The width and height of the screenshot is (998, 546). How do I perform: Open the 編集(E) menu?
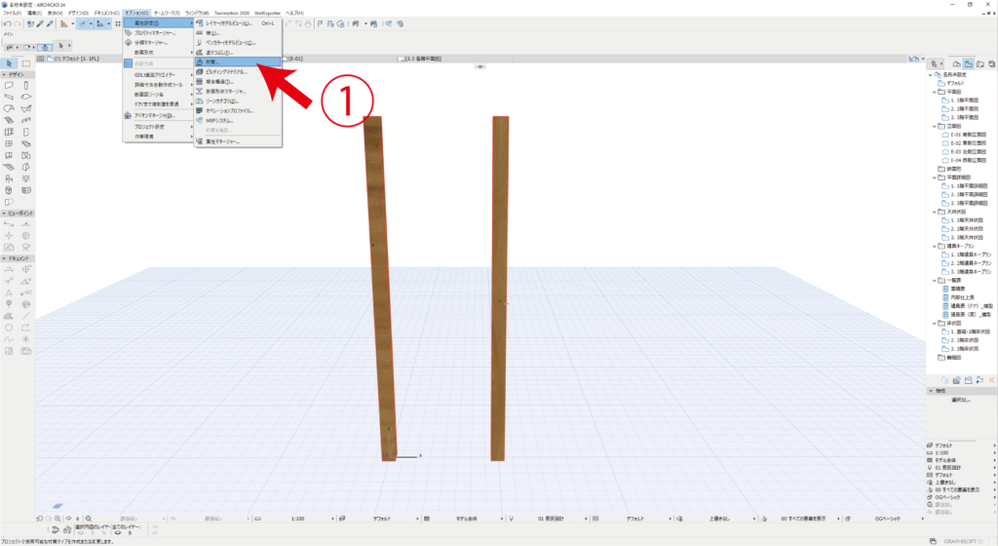tap(34, 13)
